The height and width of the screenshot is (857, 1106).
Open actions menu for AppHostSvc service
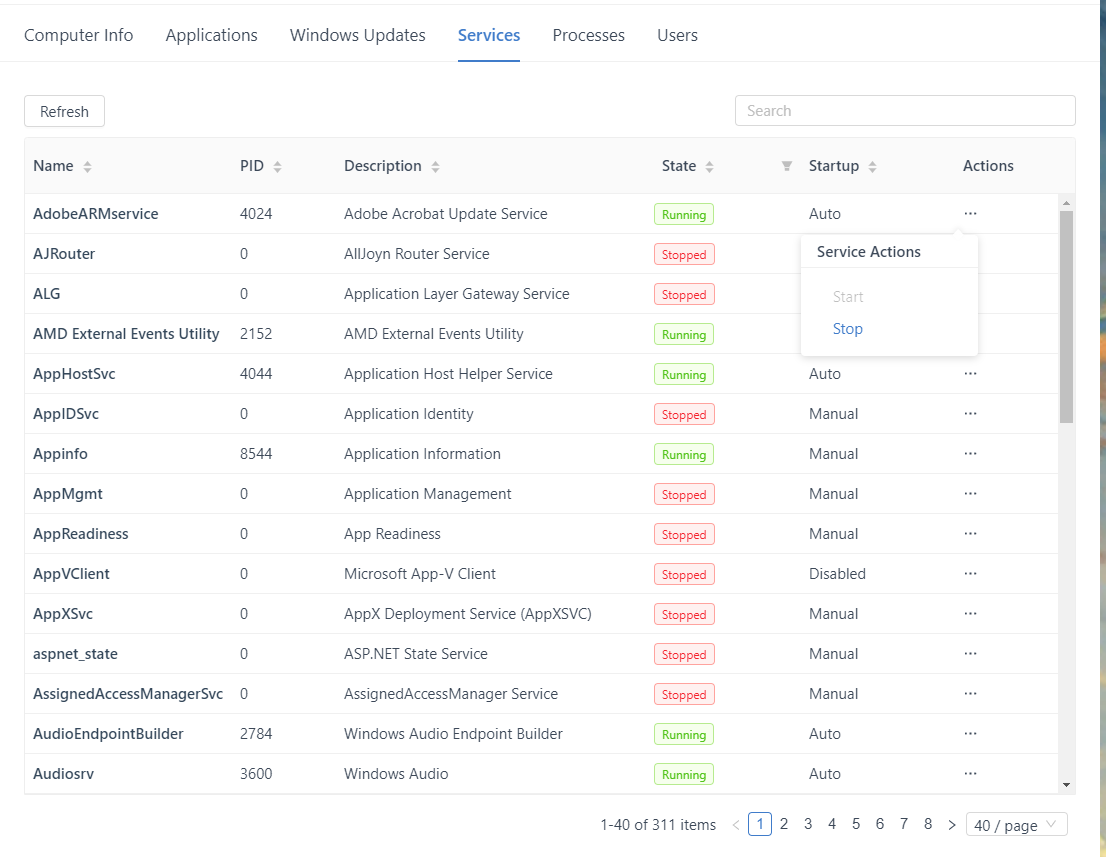click(970, 373)
